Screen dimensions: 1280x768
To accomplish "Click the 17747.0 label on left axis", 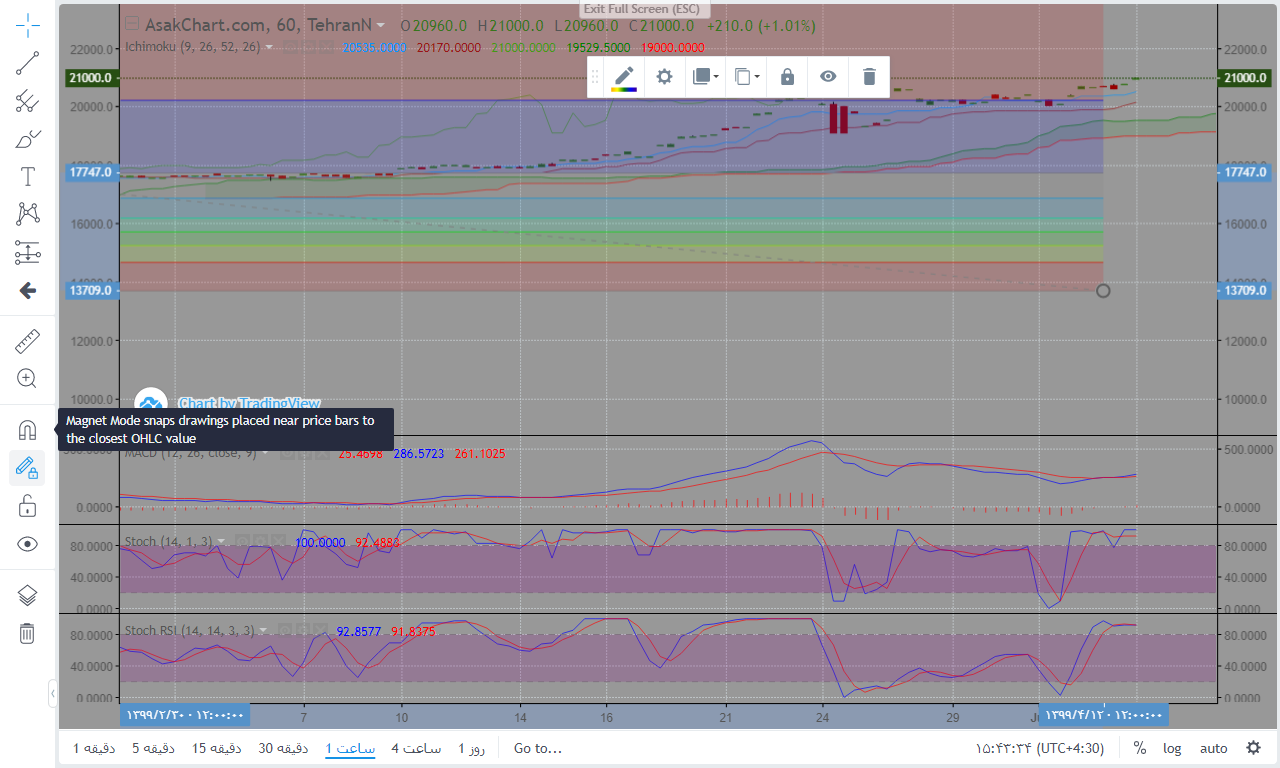I will pos(93,172).
